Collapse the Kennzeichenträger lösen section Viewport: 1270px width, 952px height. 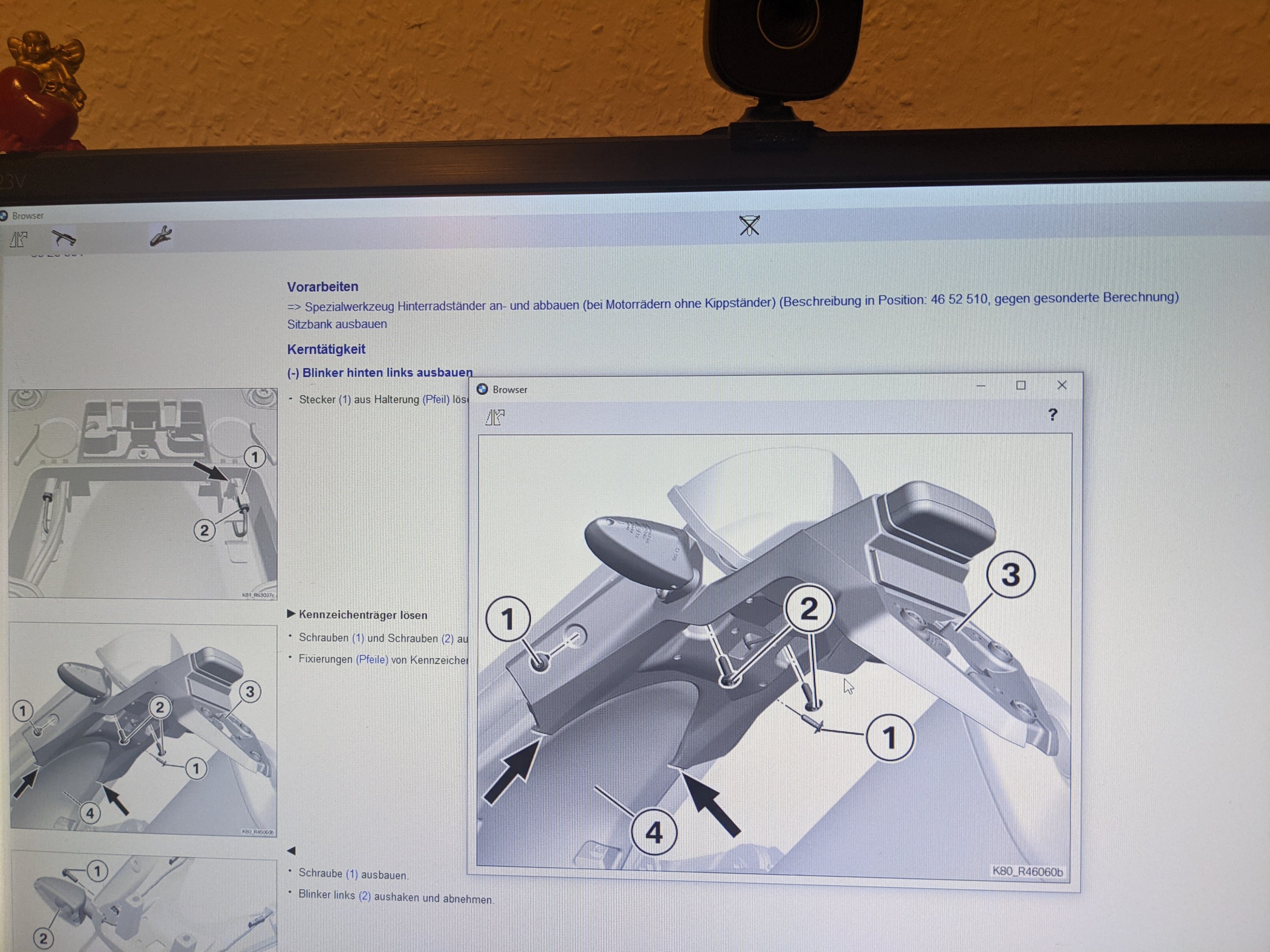click(x=291, y=614)
